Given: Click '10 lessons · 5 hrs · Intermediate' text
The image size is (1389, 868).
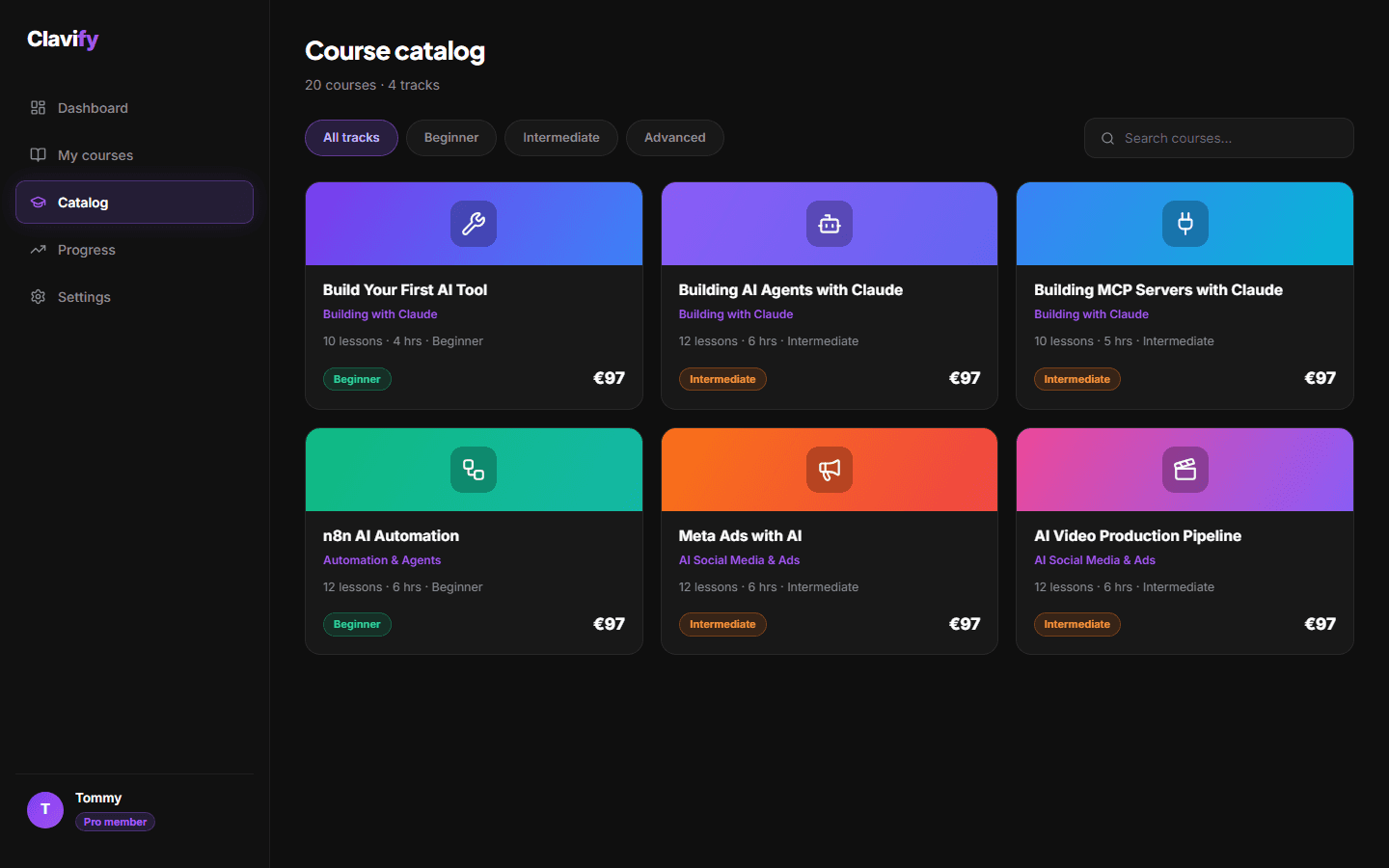Looking at the screenshot, I should point(1124,341).
